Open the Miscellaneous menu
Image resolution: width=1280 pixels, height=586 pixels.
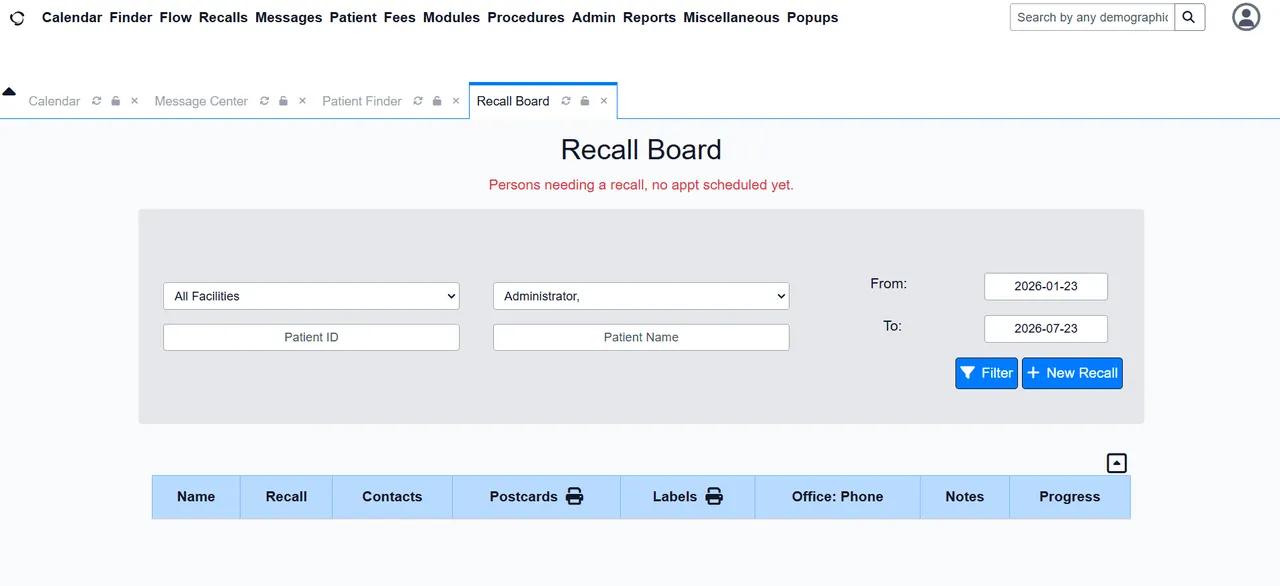[731, 17]
